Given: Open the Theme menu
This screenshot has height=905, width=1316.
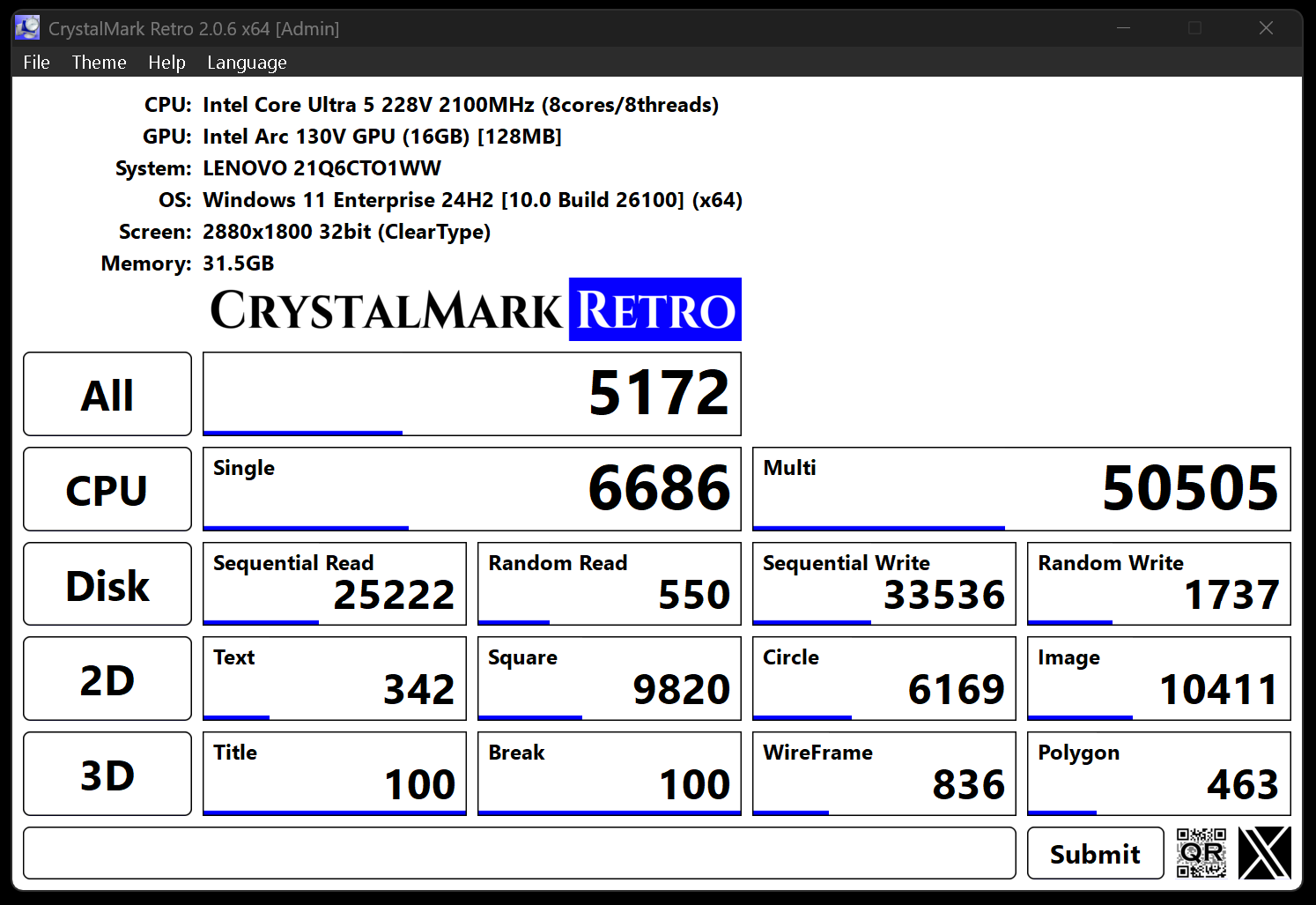Looking at the screenshot, I should (99, 63).
